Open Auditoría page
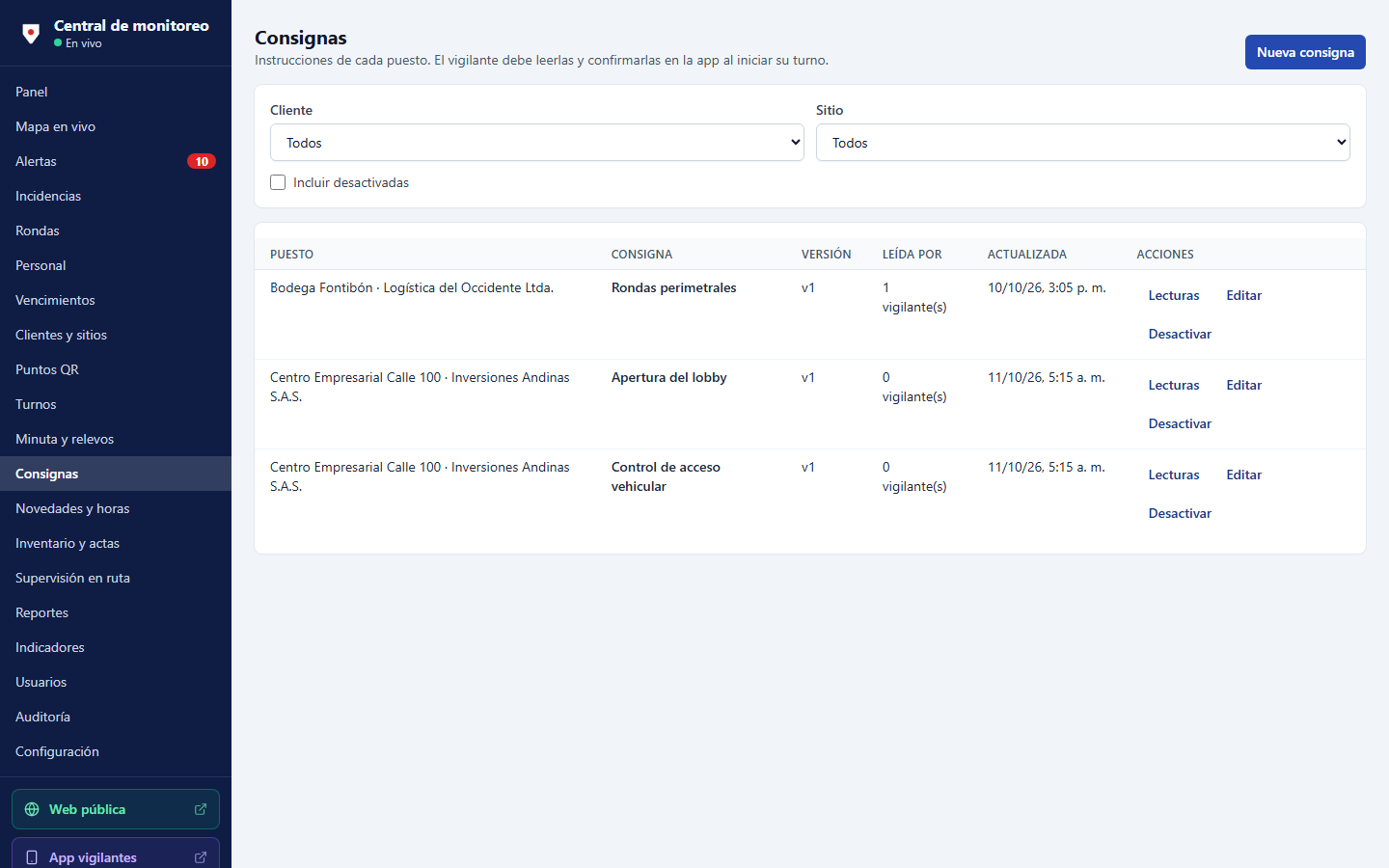The image size is (1389, 868). [x=116, y=717]
